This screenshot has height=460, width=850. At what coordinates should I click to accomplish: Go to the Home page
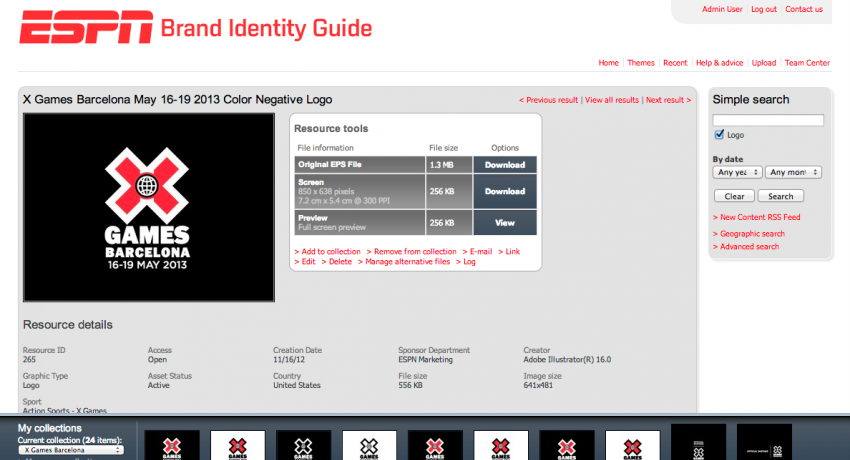[608, 63]
